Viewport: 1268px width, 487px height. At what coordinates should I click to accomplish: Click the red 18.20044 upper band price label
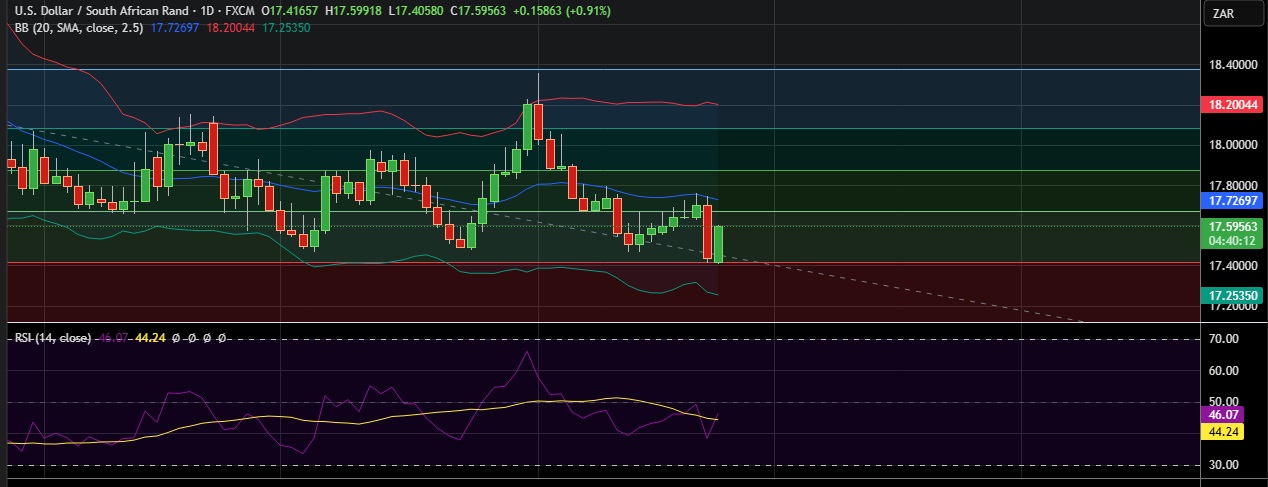pos(1231,105)
